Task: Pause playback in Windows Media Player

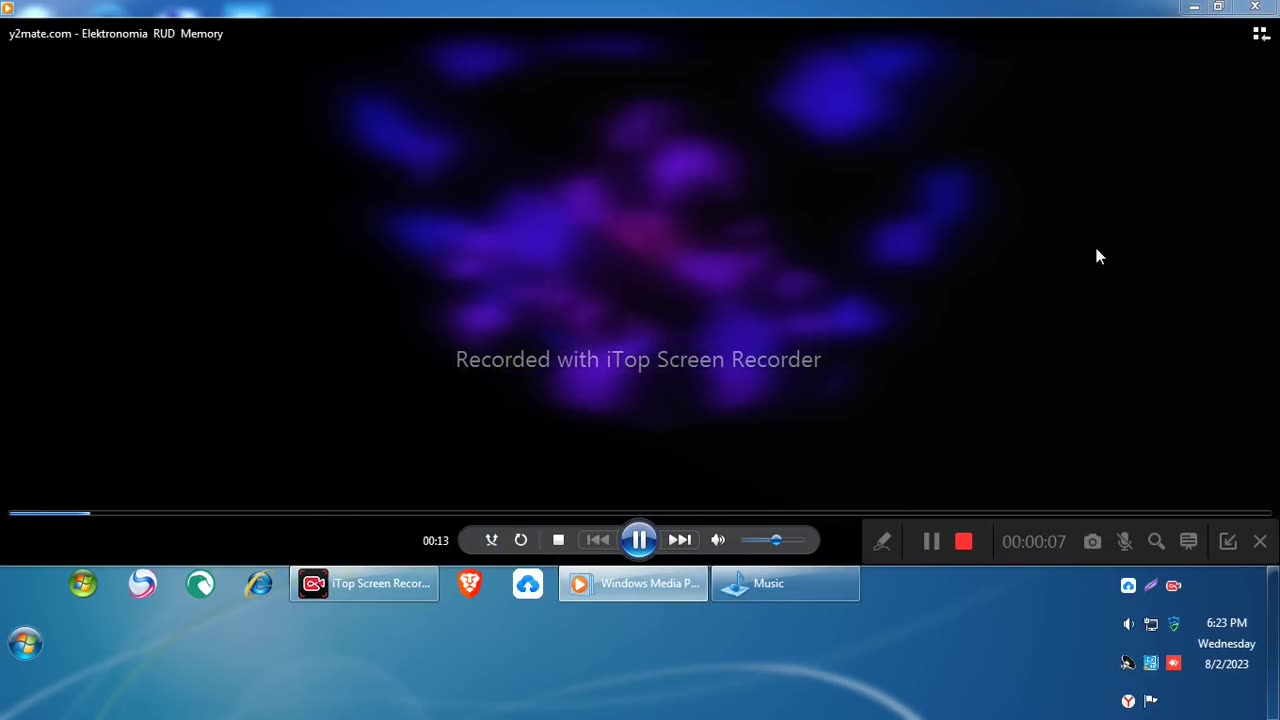Action: 639,540
